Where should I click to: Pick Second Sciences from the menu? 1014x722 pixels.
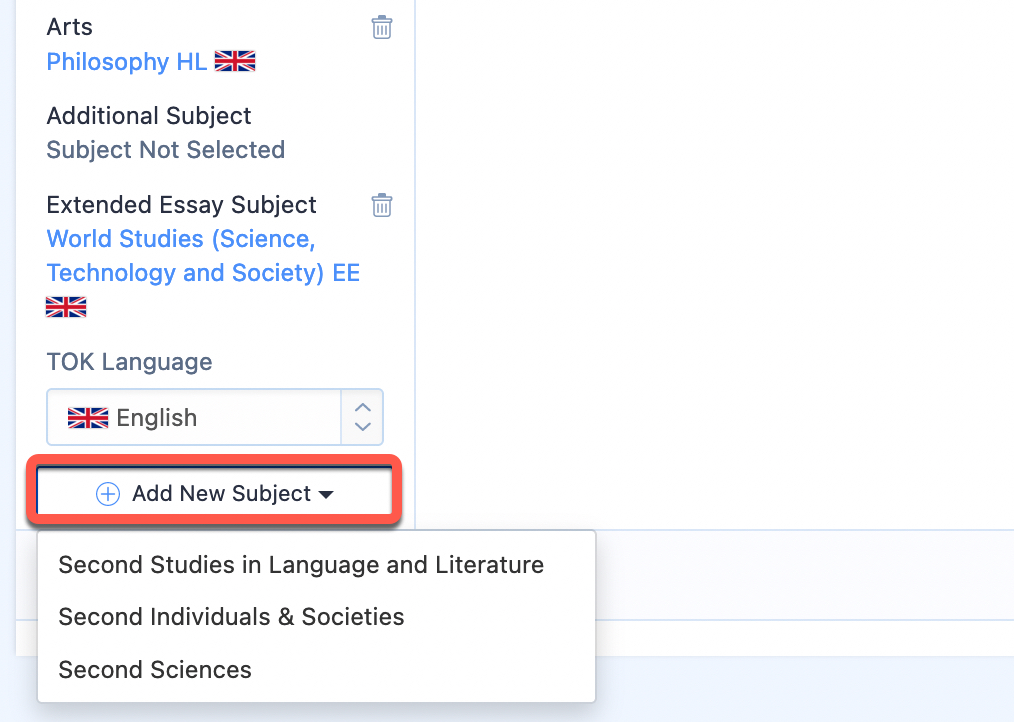155,670
